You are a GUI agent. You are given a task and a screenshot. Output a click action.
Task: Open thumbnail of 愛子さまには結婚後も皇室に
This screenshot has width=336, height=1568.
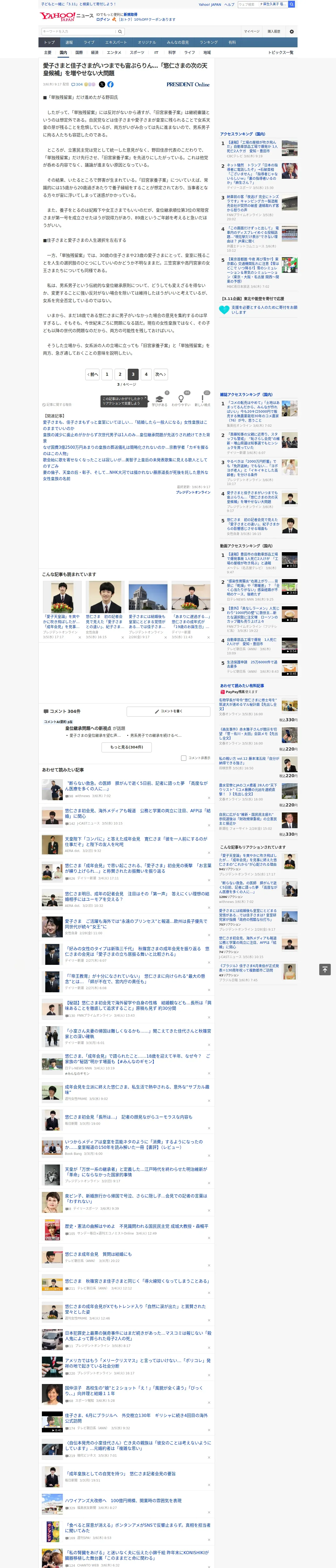click(148, 597)
